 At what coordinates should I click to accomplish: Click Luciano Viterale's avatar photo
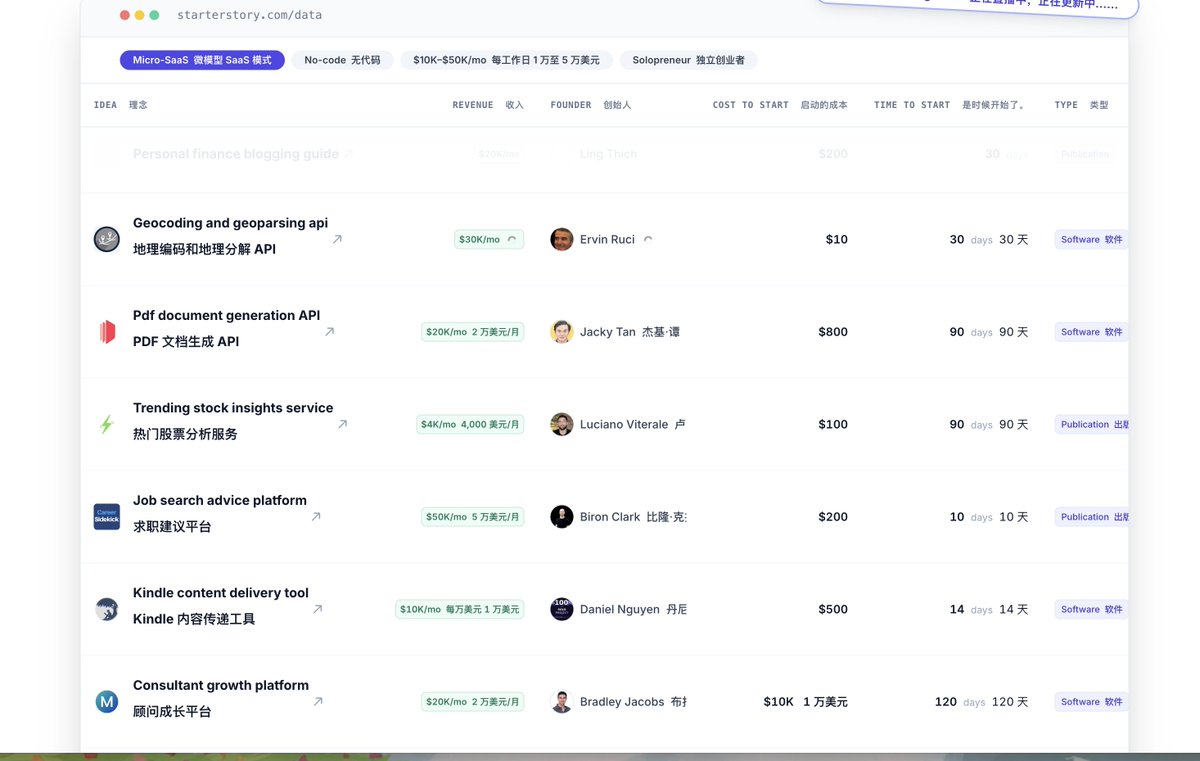(x=562, y=424)
